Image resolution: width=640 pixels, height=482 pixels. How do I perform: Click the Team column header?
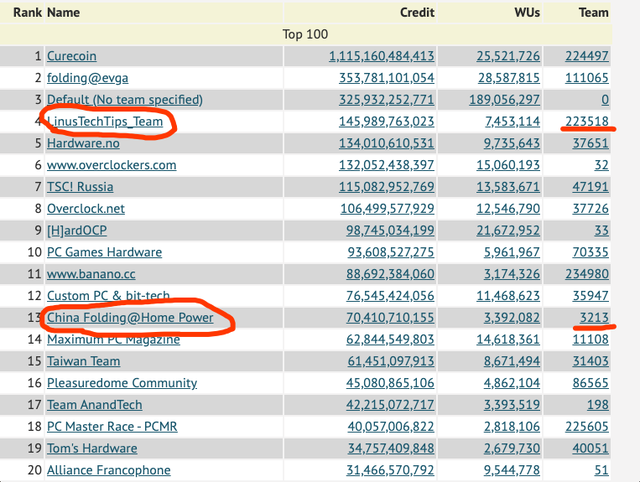pyautogui.click(x=594, y=13)
